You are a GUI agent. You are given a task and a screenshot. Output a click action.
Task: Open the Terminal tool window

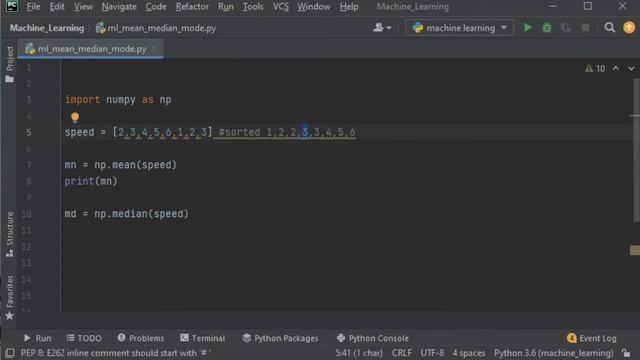coord(202,338)
